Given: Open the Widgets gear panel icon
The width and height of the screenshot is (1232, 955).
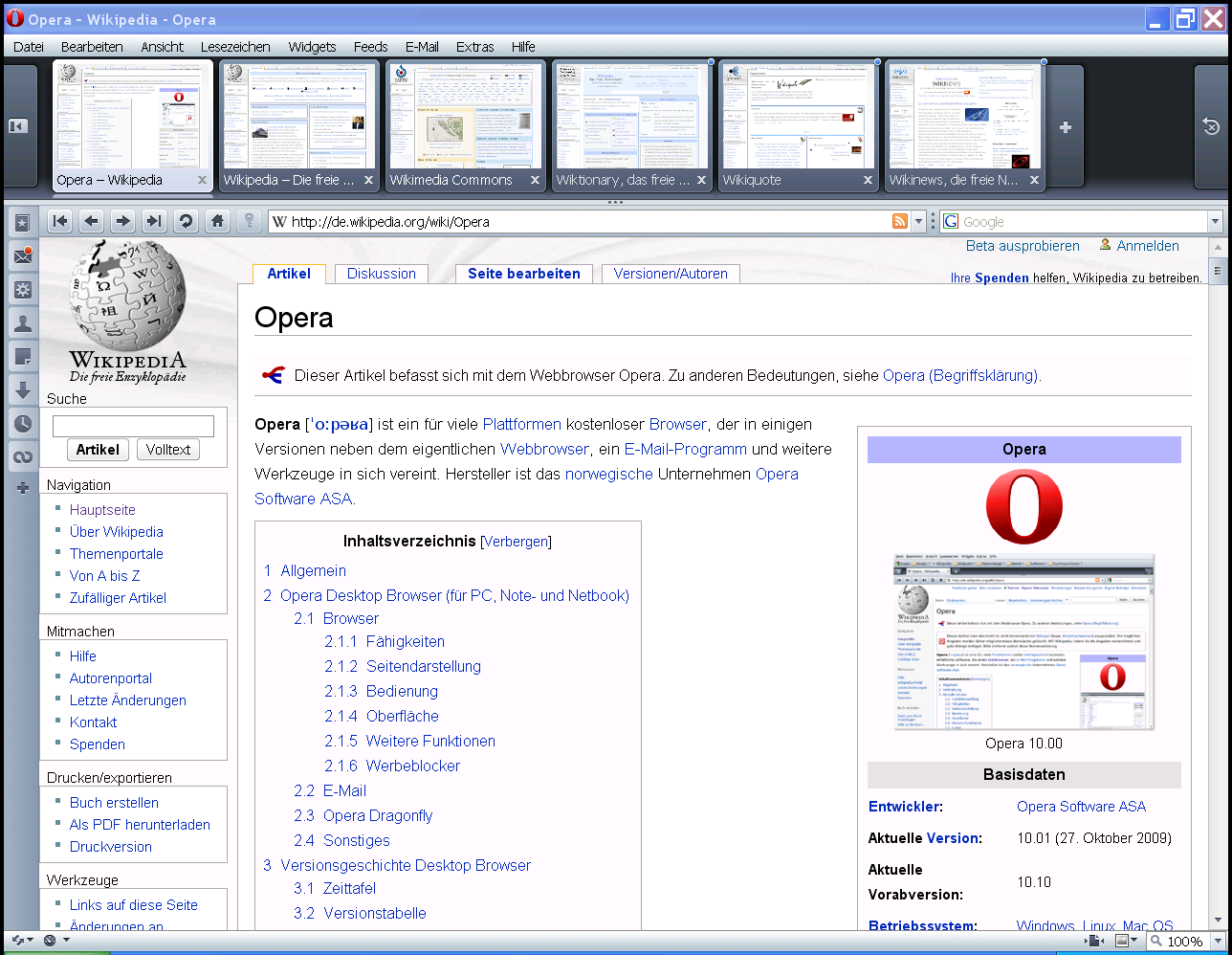Looking at the screenshot, I should tap(21, 290).
